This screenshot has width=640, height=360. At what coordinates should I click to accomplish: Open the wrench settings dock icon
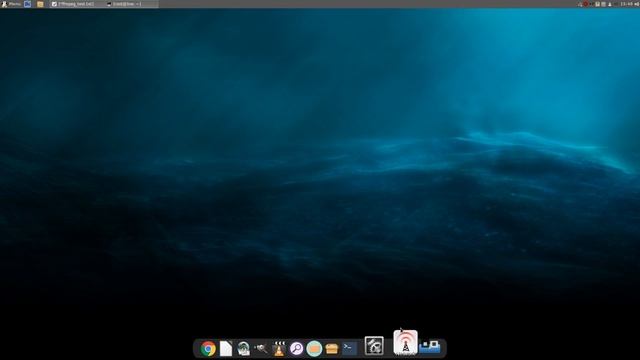point(374,346)
